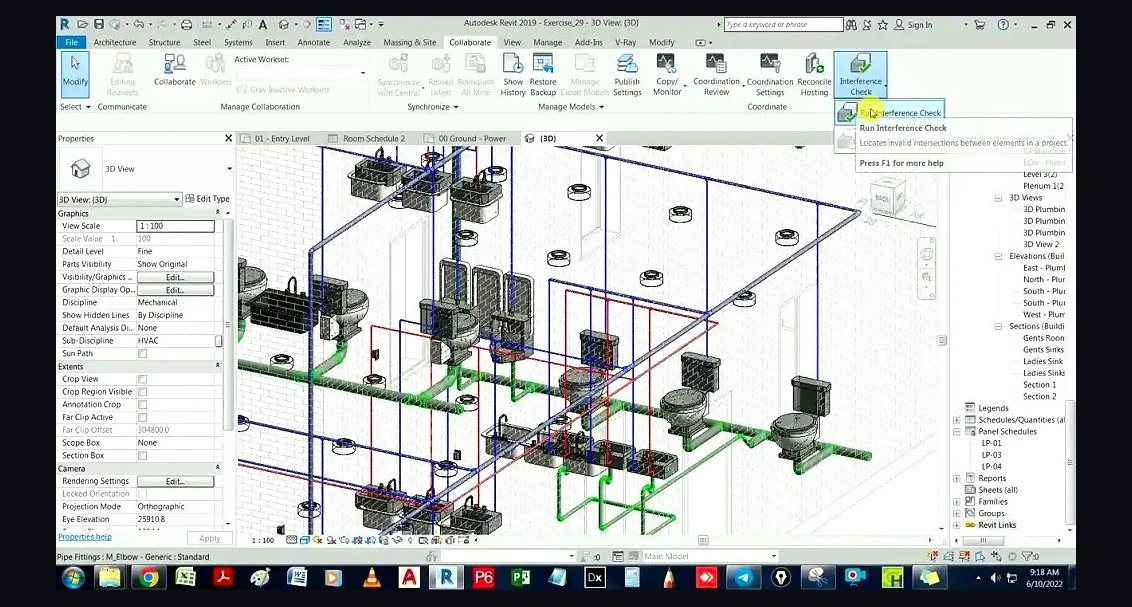Toggle Annotation Crop checkbox
The image size is (1132, 607).
click(x=142, y=405)
